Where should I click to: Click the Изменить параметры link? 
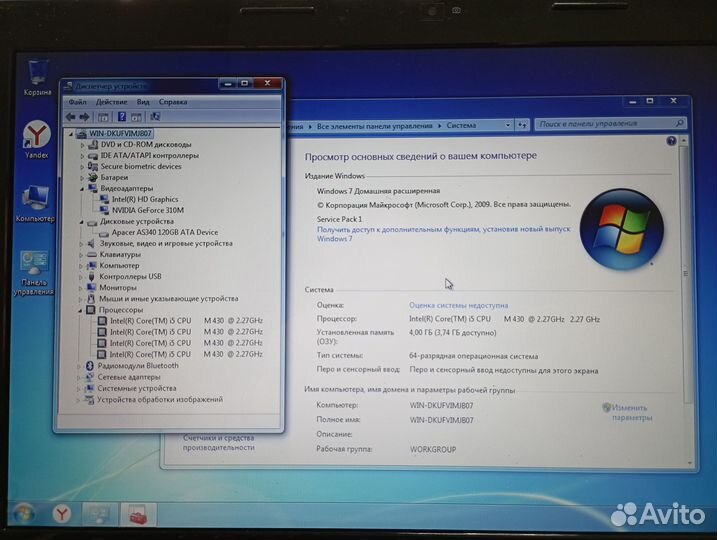click(x=632, y=412)
